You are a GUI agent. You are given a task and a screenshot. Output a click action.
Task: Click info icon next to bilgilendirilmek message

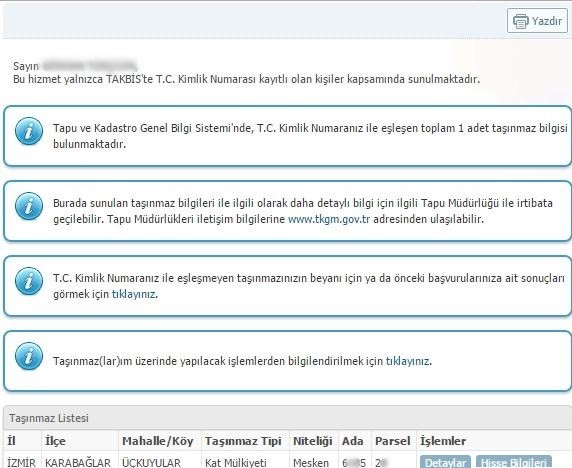pyautogui.click(x=29, y=356)
